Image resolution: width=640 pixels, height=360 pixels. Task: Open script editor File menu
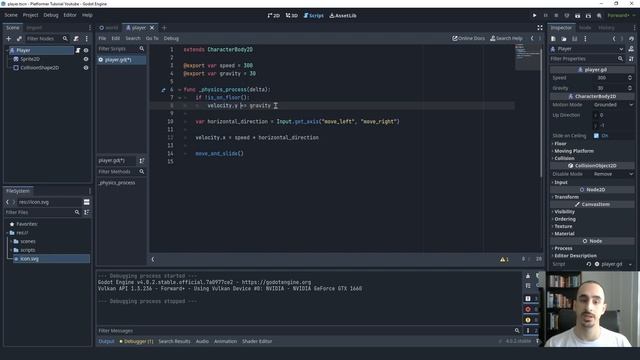pyautogui.click(x=102, y=38)
